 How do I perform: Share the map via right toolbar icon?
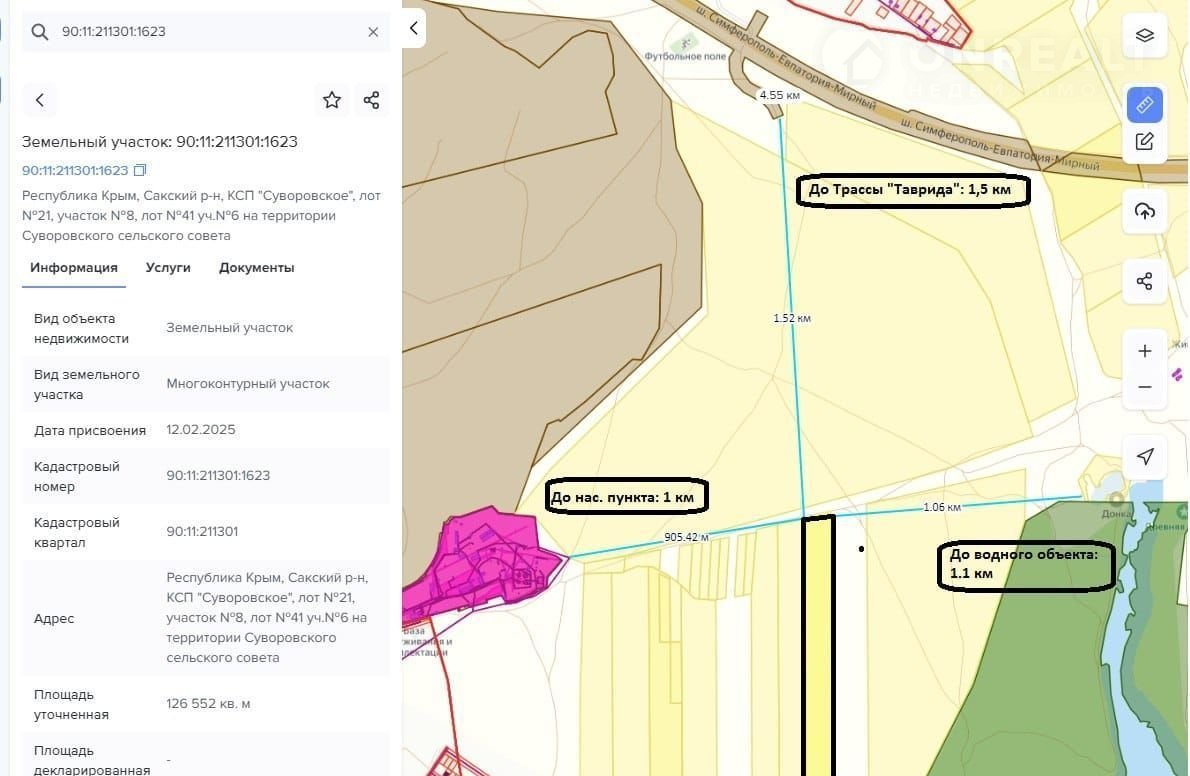click(x=1145, y=281)
